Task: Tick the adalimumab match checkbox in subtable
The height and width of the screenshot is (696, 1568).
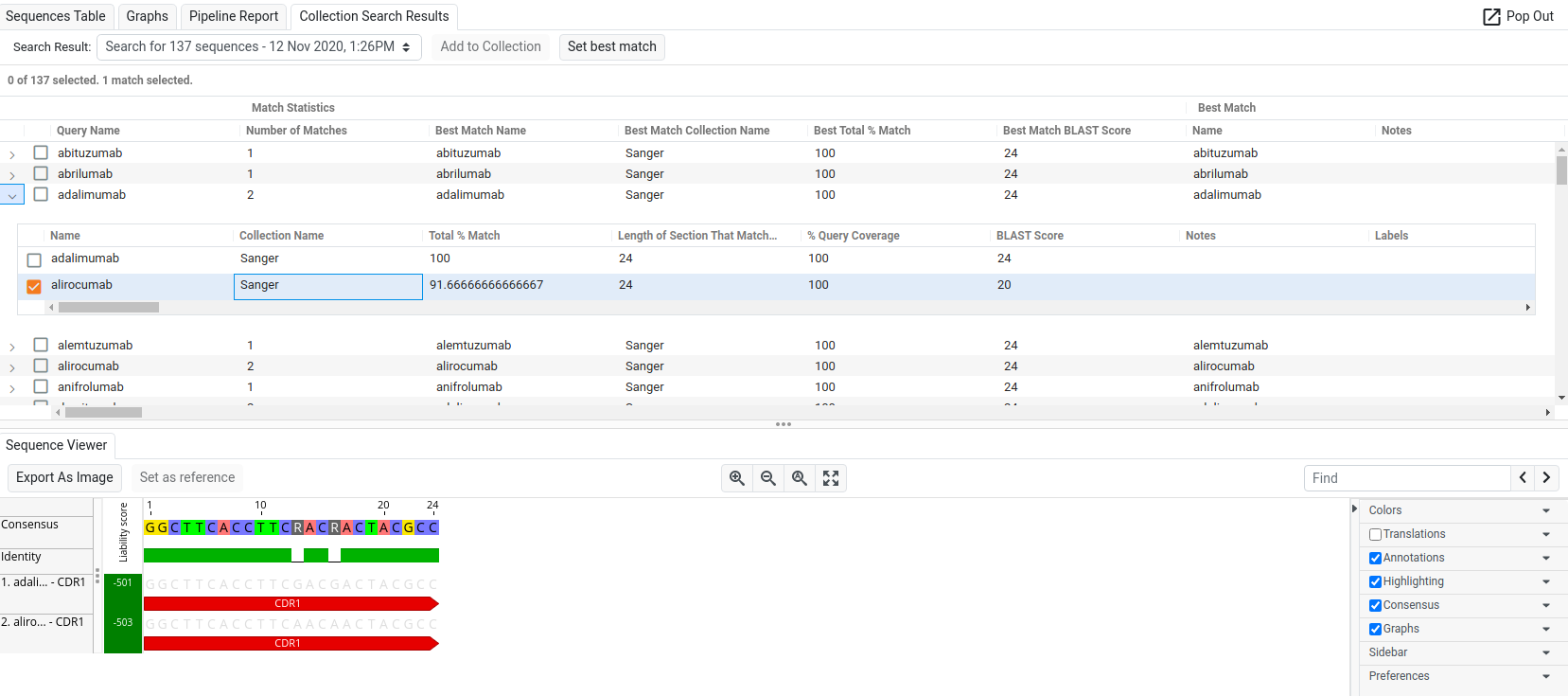Action: (x=34, y=259)
